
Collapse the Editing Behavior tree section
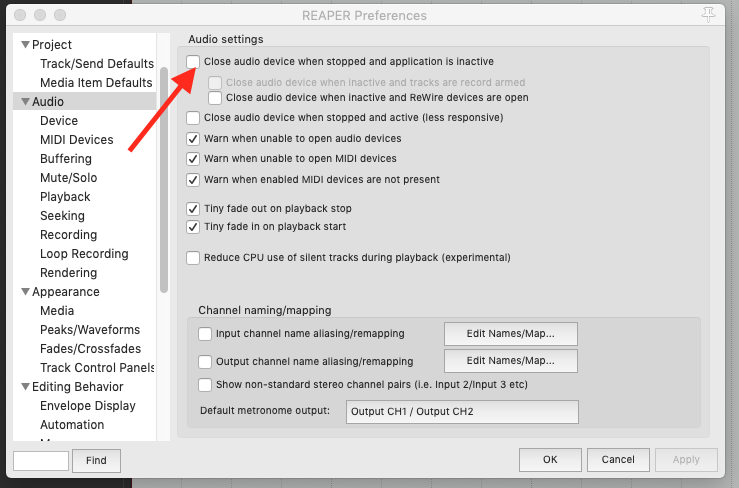click(x=25, y=386)
